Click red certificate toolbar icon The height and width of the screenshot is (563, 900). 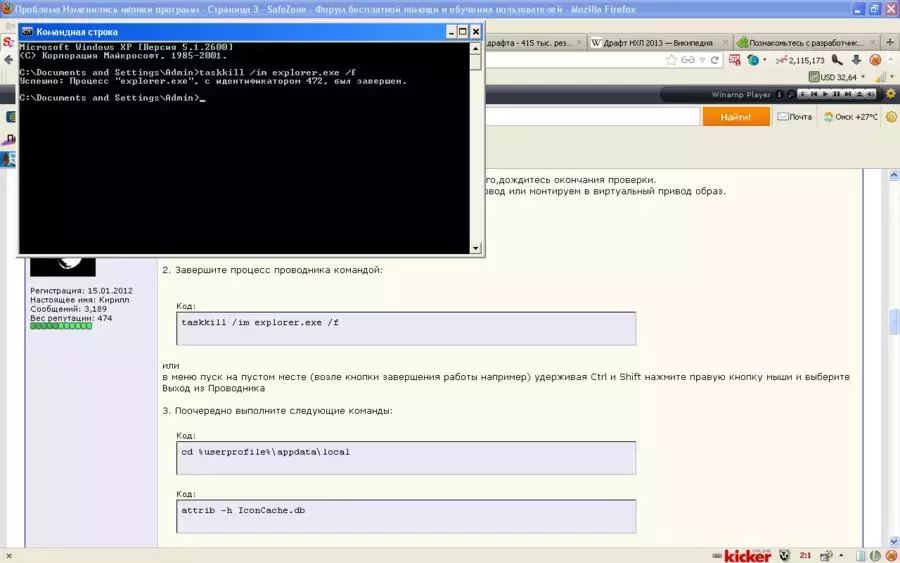[x=735, y=60]
